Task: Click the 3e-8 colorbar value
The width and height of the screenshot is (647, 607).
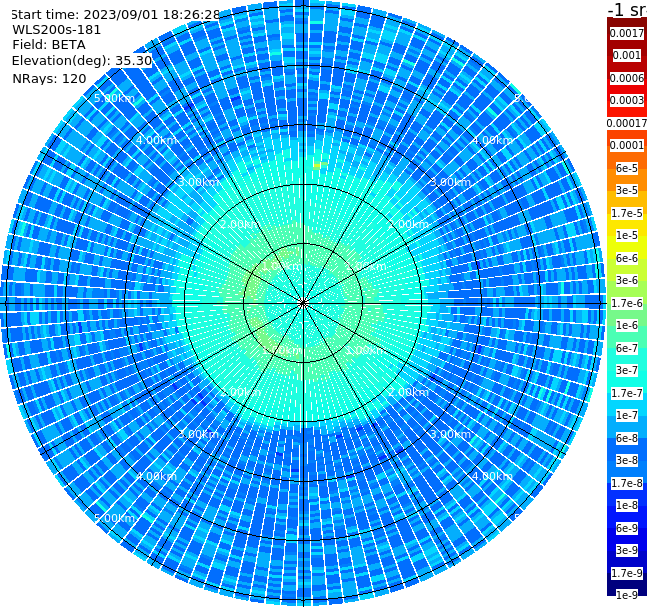Action: point(627,460)
